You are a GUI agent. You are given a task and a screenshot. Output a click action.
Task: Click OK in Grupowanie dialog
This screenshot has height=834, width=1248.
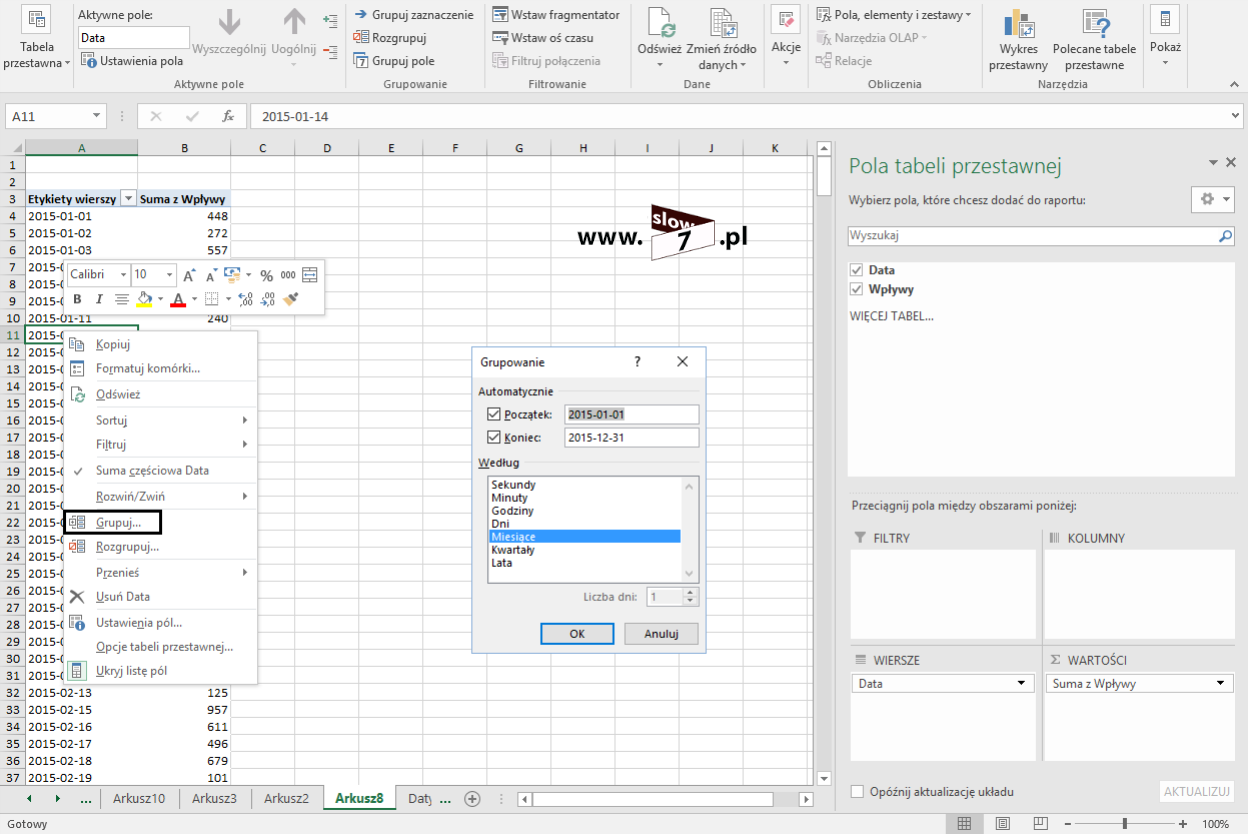tap(577, 633)
